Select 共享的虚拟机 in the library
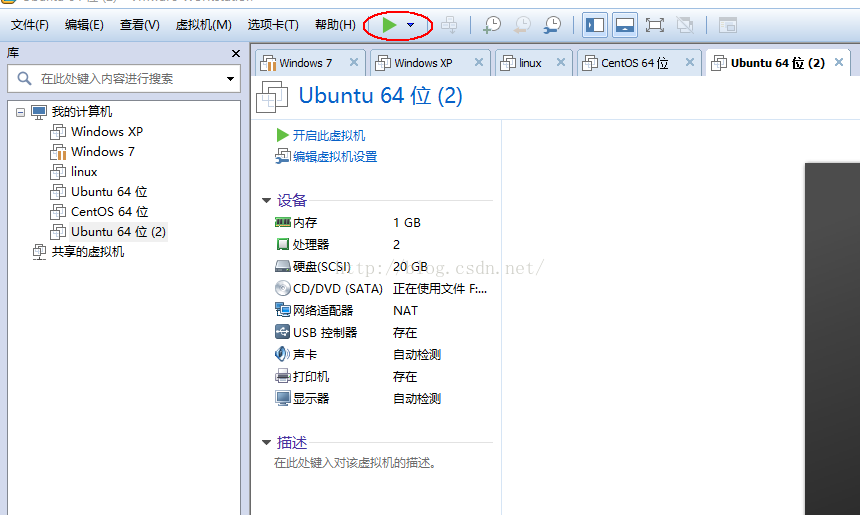860x515 pixels. tap(88, 252)
